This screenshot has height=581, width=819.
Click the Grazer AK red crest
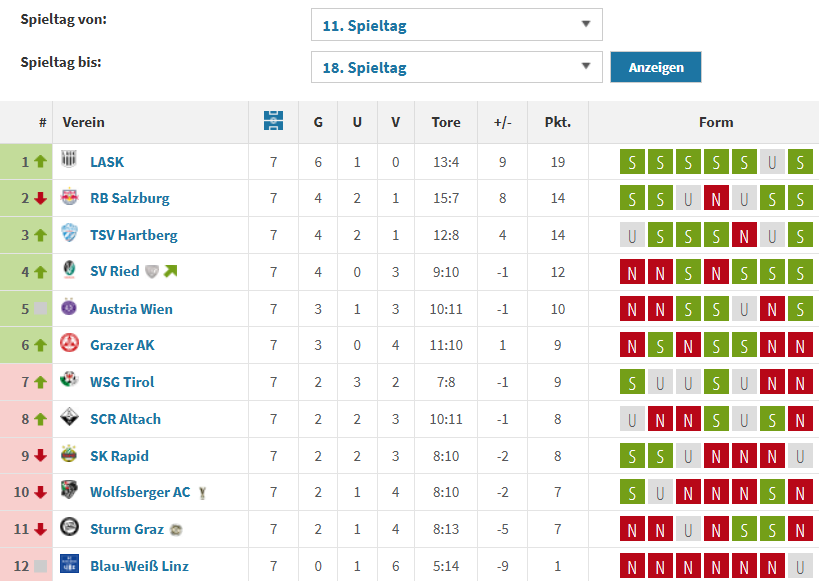pos(70,345)
